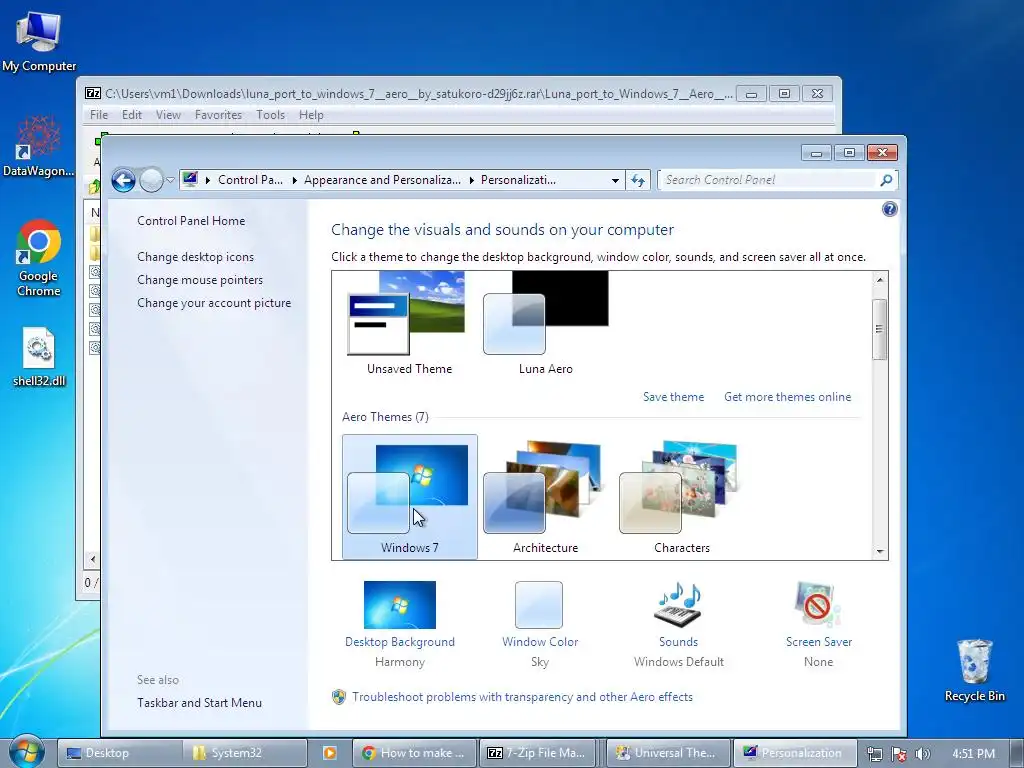Open Edit menu in 7-Zip window

tap(132, 115)
